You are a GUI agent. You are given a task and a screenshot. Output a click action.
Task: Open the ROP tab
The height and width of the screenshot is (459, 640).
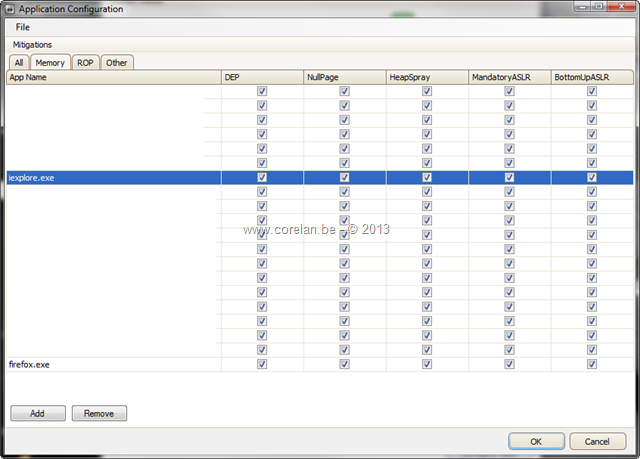tap(85, 63)
